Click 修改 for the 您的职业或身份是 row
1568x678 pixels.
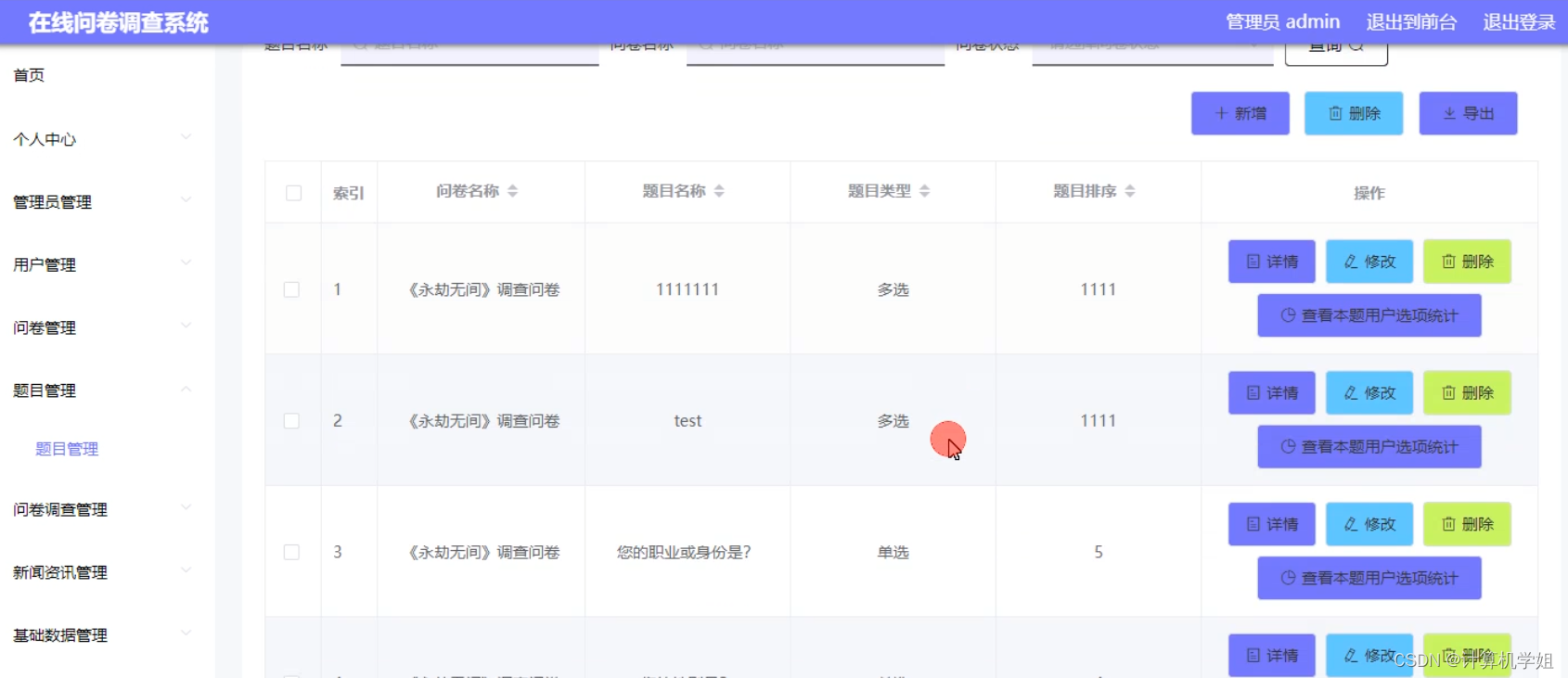pyautogui.click(x=1369, y=524)
